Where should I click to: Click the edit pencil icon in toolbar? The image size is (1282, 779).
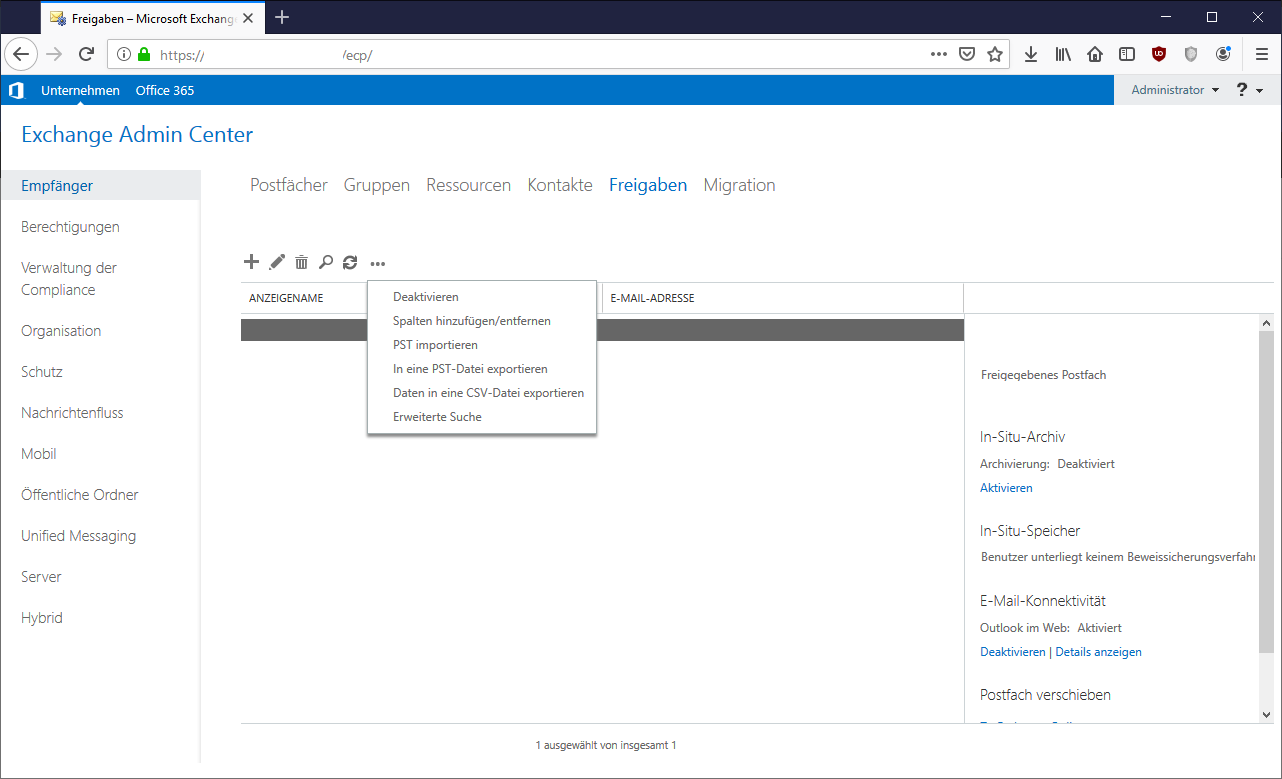pos(277,262)
